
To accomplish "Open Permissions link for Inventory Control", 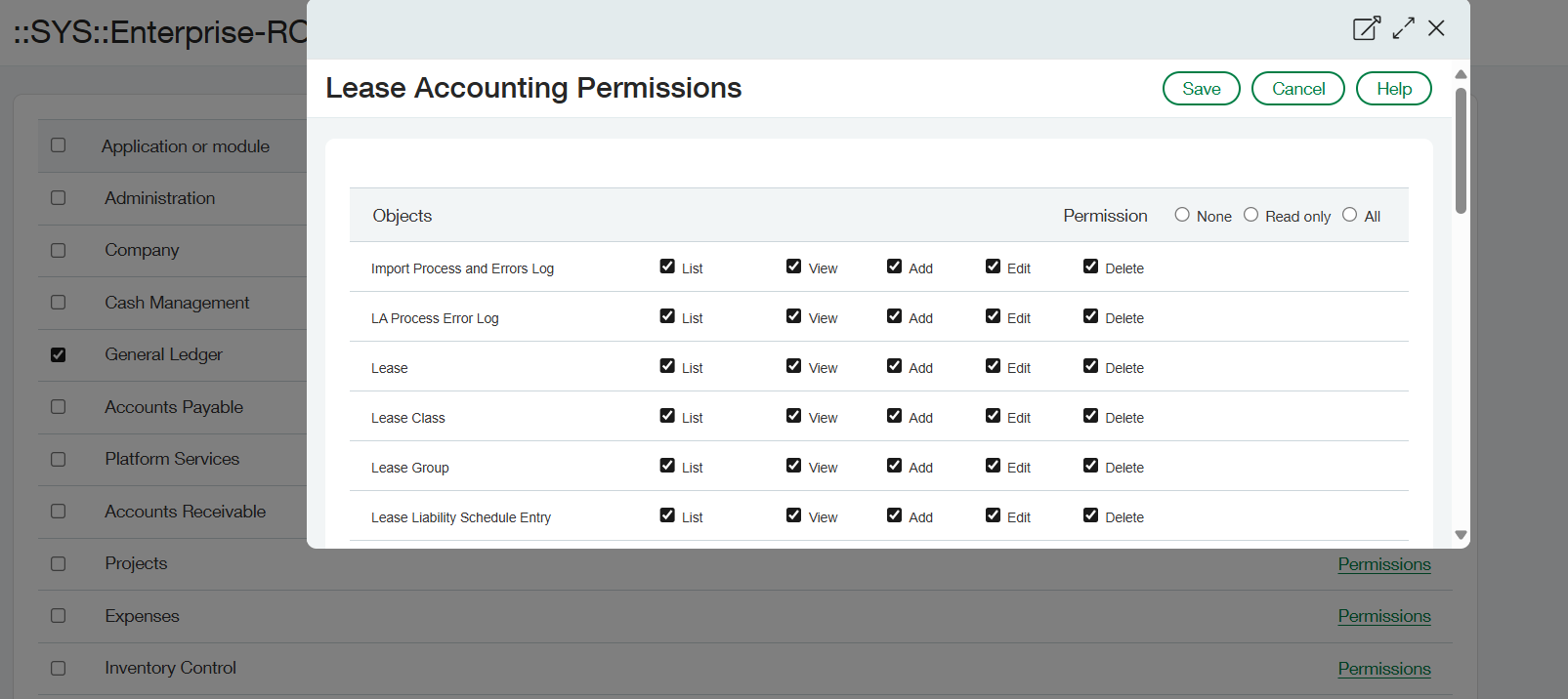I will [1383, 669].
